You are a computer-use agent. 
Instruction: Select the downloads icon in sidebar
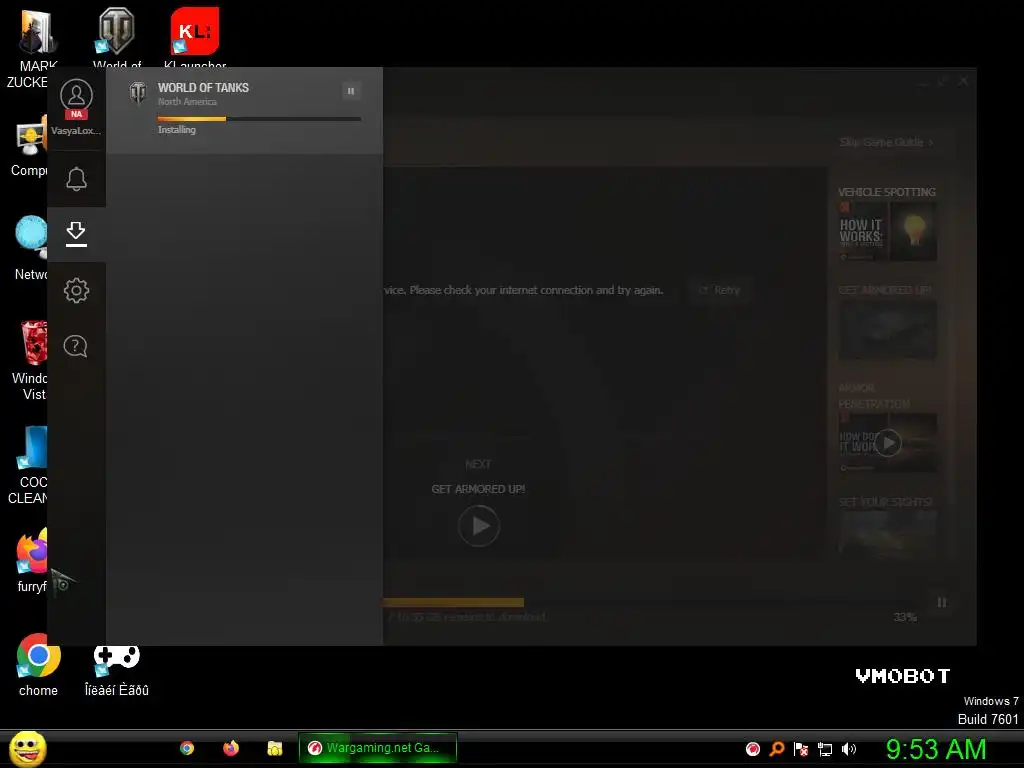(76, 234)
